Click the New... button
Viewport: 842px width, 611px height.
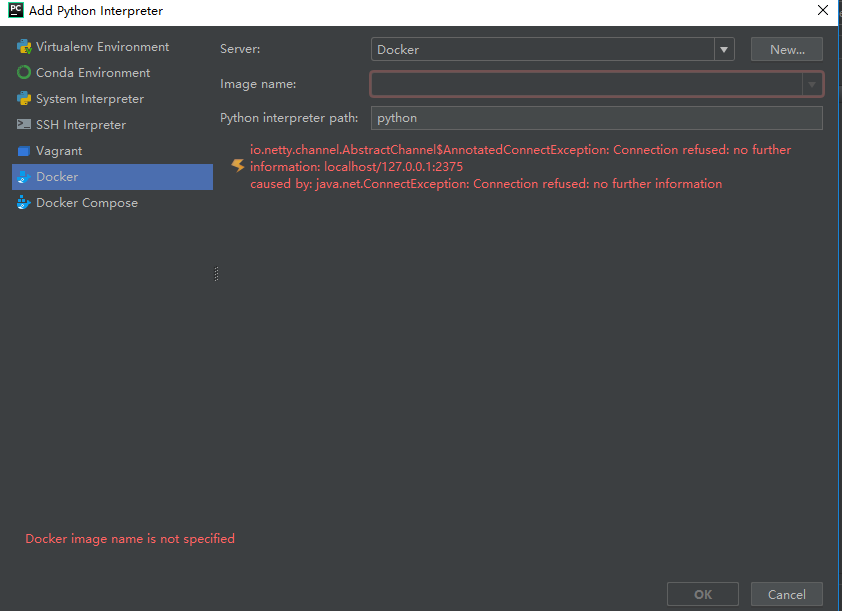click(786, 48)
